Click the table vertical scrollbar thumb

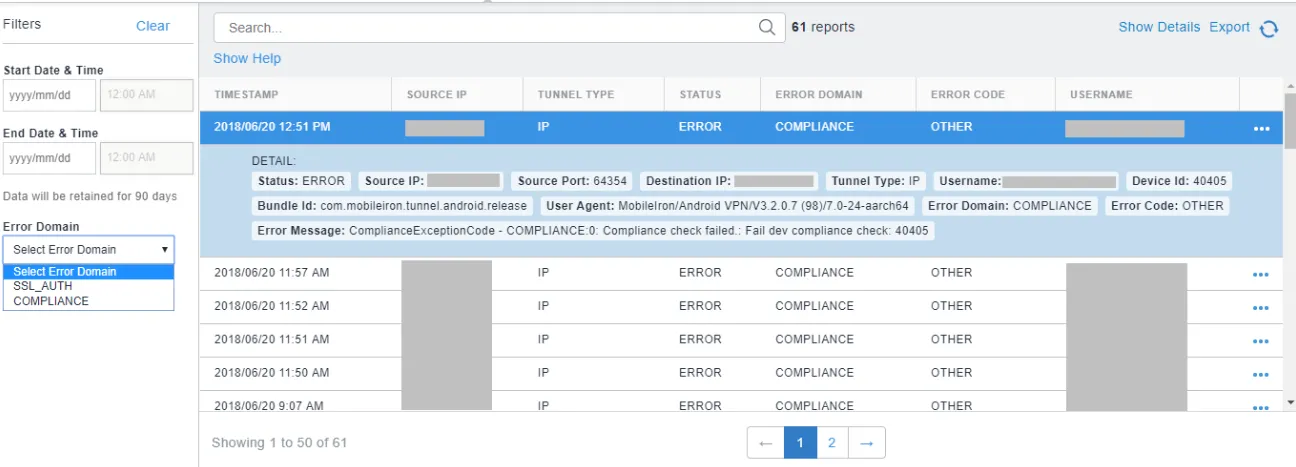click(x=1289, y=121)
